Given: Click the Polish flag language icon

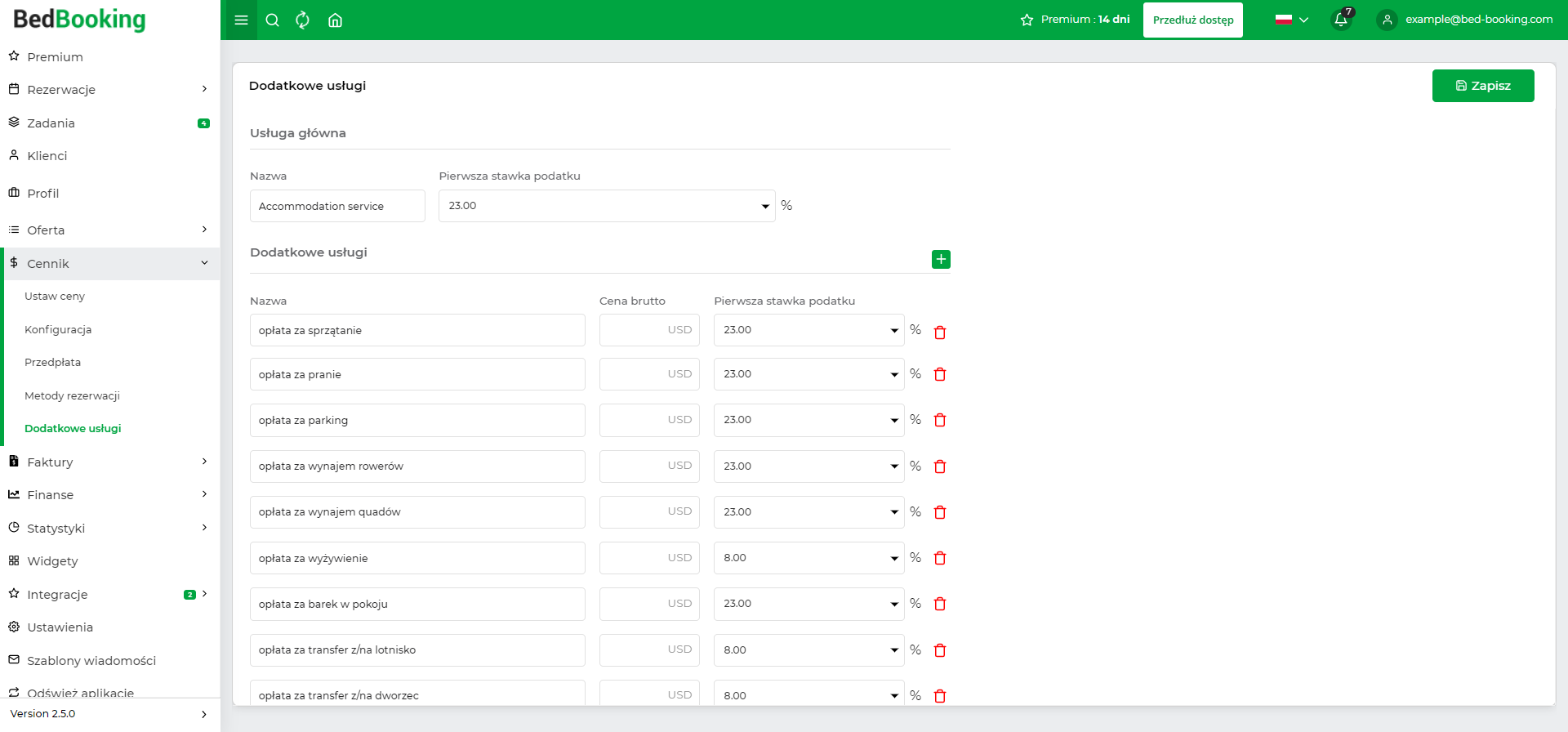Looking at the screenshot, I should click(1284, 20).
